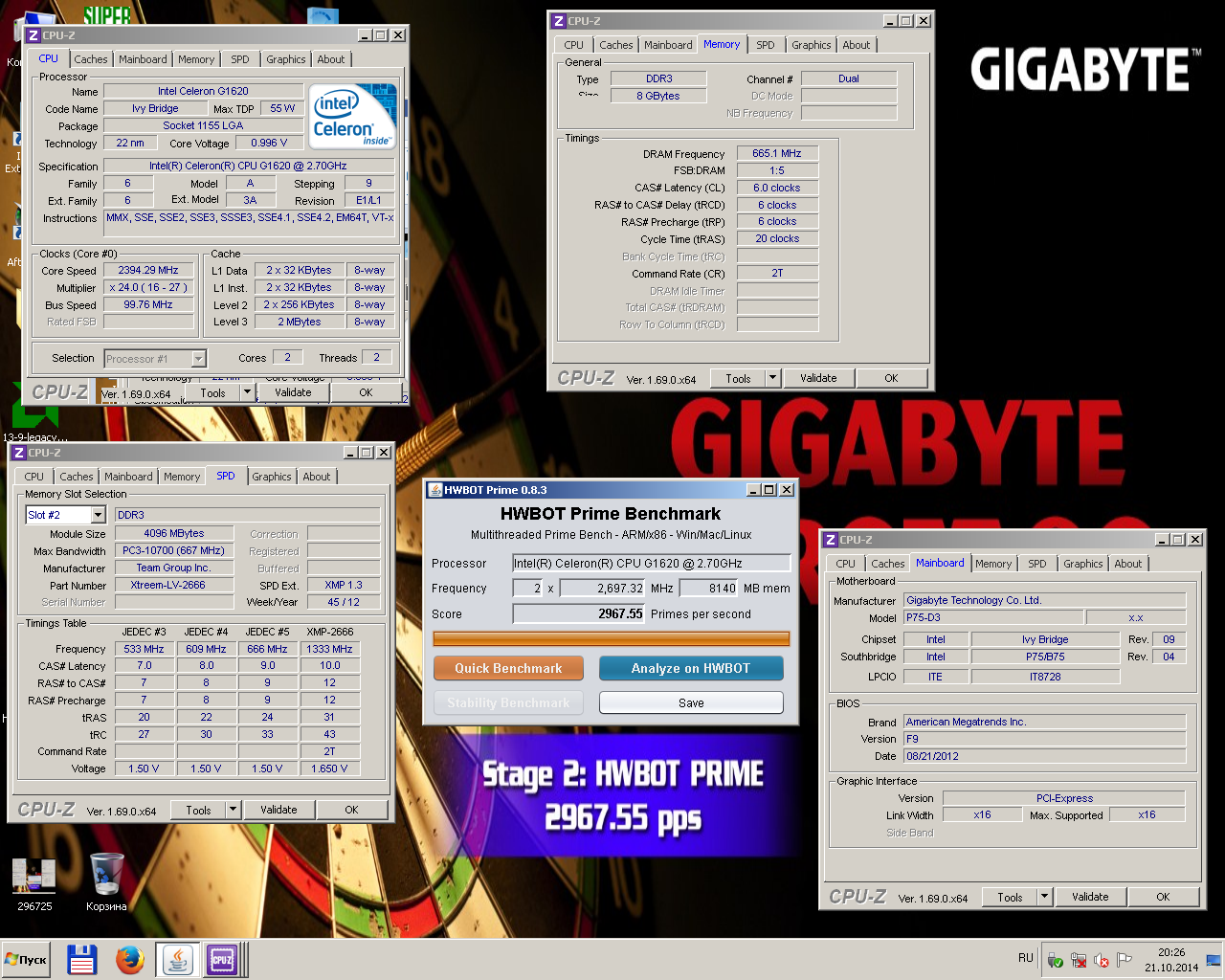
Task: Click Analyze on HWBOT button
Action: click(691, 668)
